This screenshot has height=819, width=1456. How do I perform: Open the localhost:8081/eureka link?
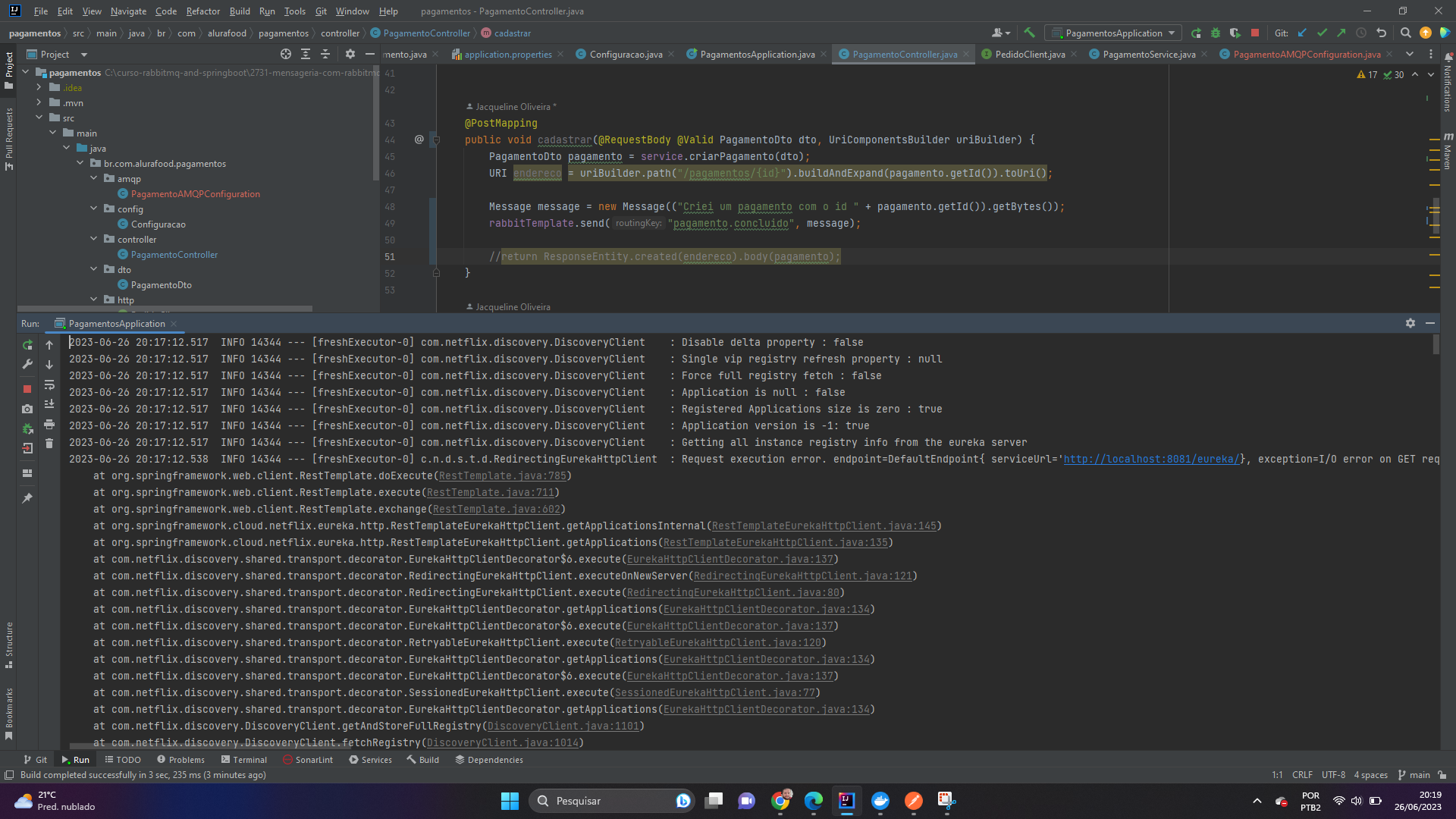tap(1151, 459)
